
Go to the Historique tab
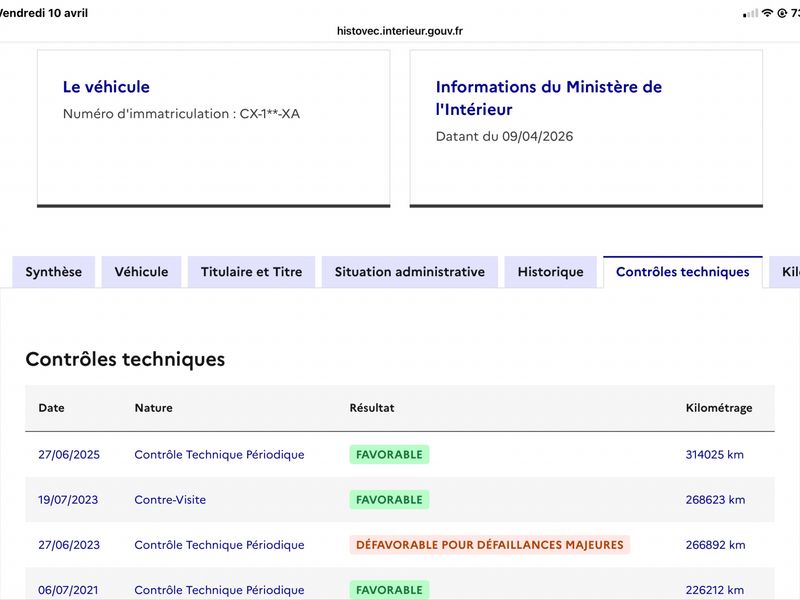click(x=551, y=272)
